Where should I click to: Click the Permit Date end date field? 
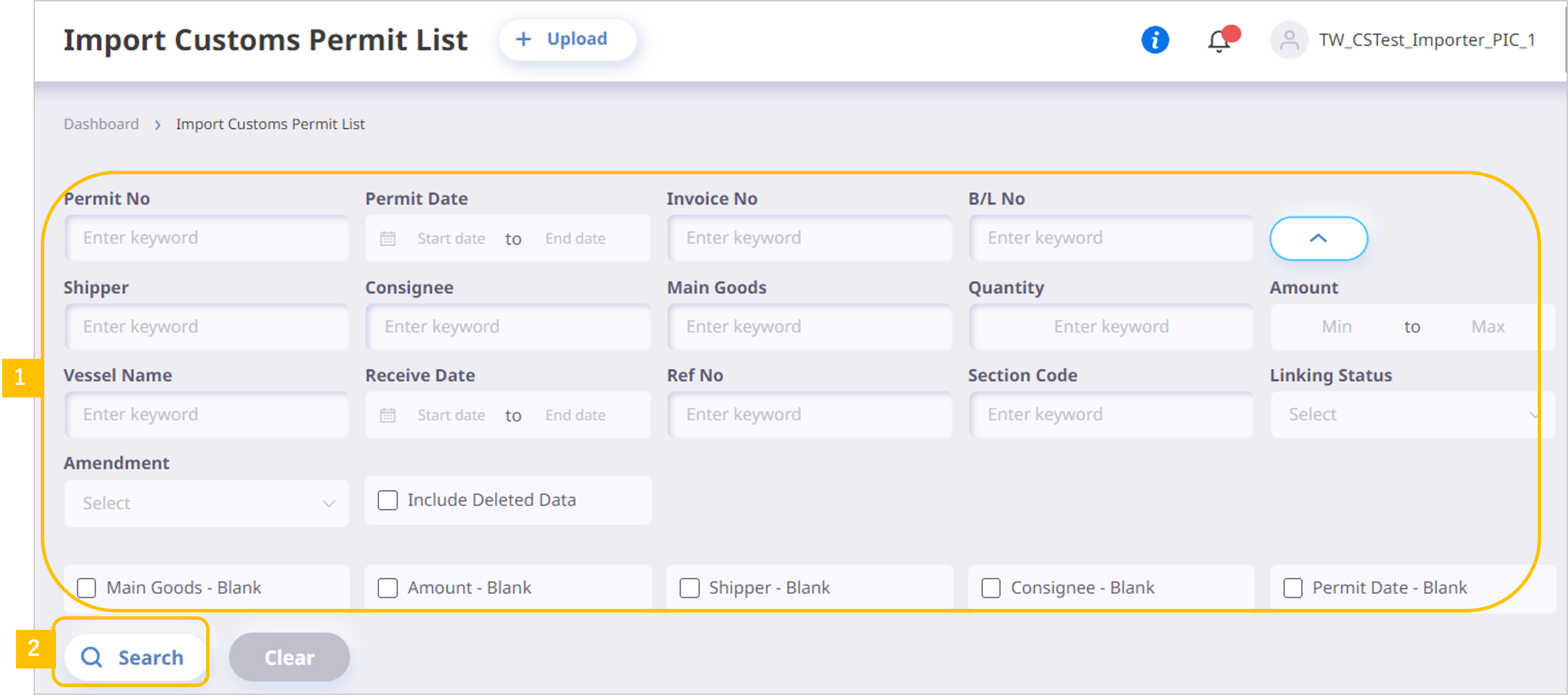tap(575, 238)
